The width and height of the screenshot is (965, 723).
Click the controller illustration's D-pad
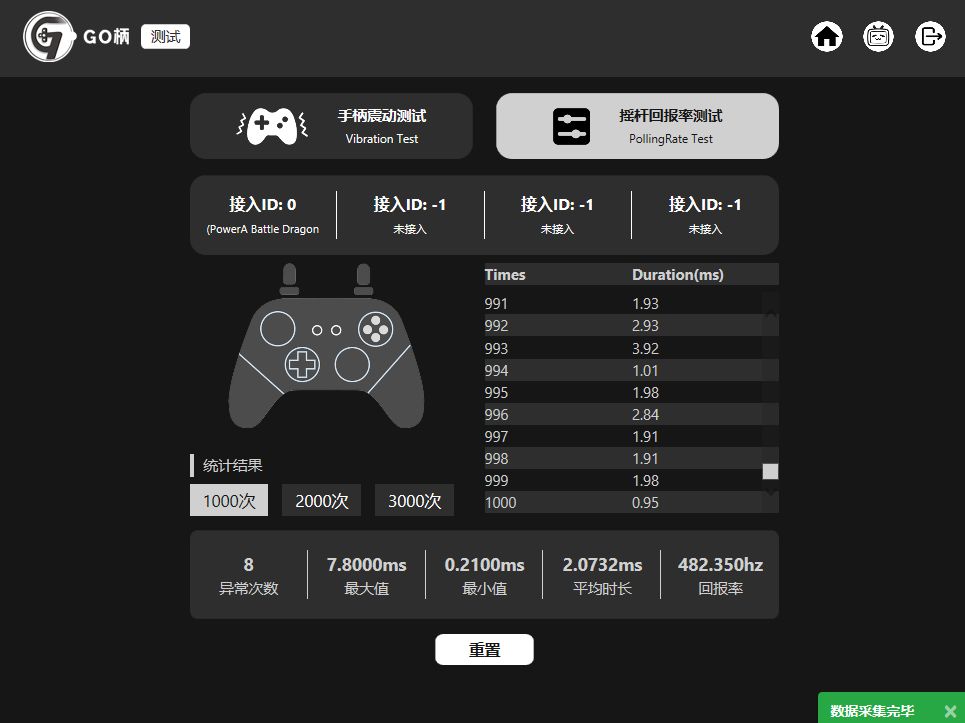tap(302, 364)
